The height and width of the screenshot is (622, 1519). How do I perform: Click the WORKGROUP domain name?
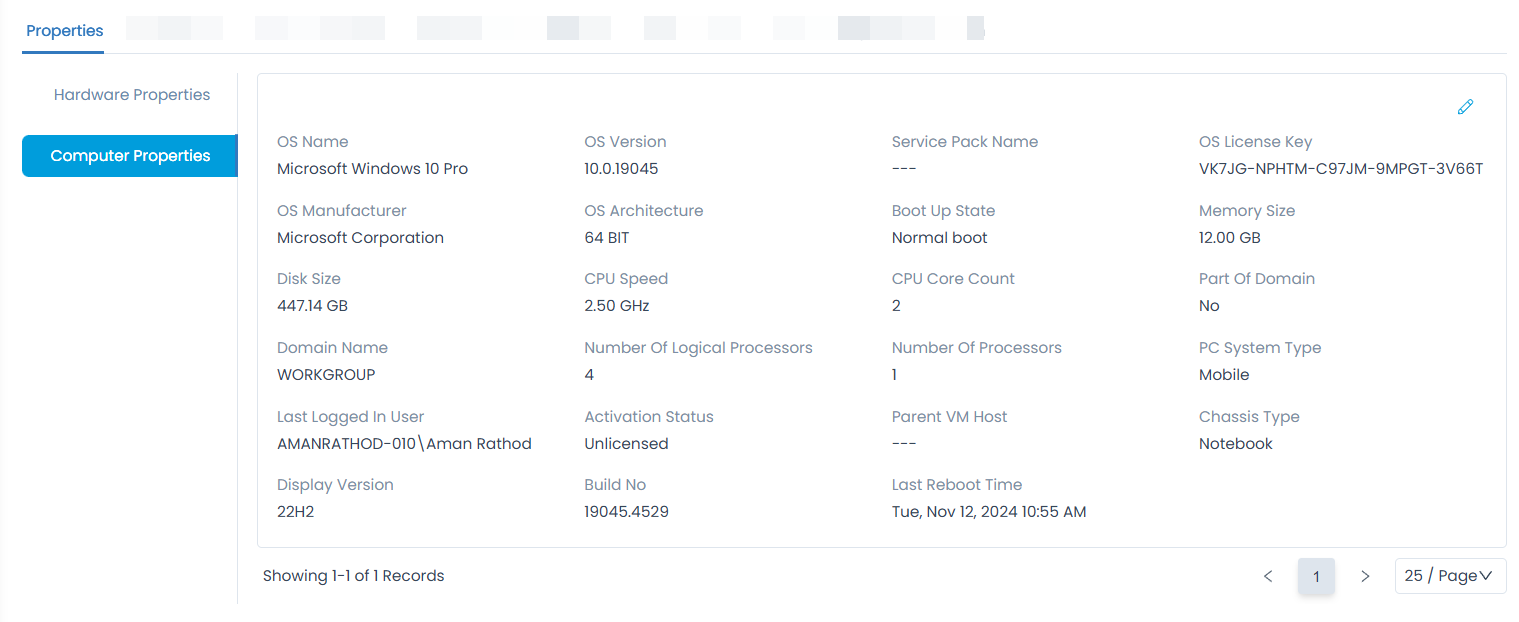(326, 375)
